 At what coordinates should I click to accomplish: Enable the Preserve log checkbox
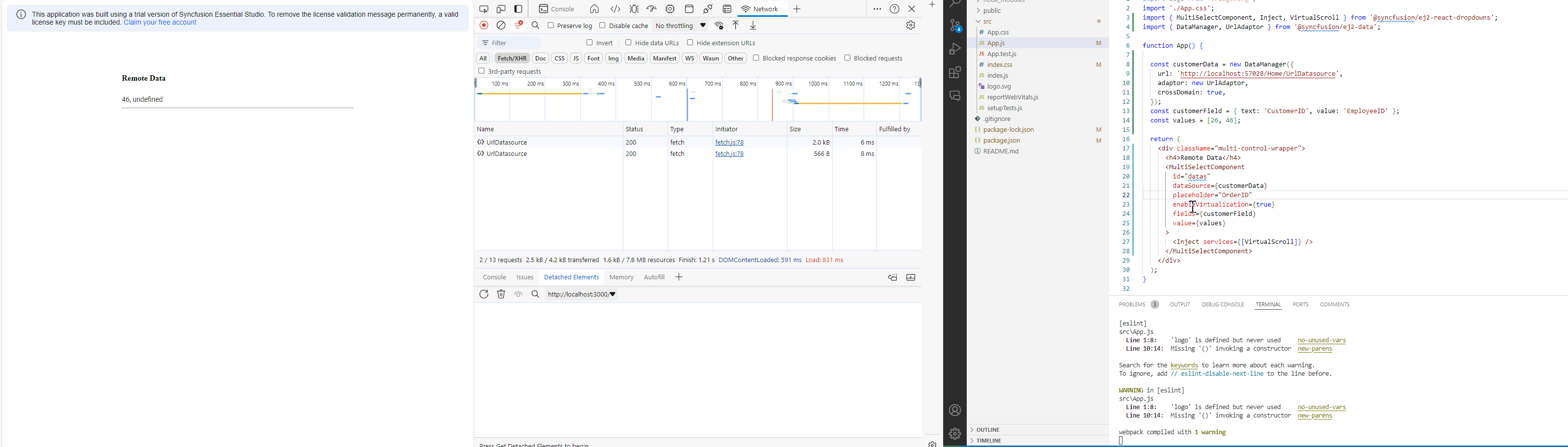pyautogui.click(x=551, y=26)
